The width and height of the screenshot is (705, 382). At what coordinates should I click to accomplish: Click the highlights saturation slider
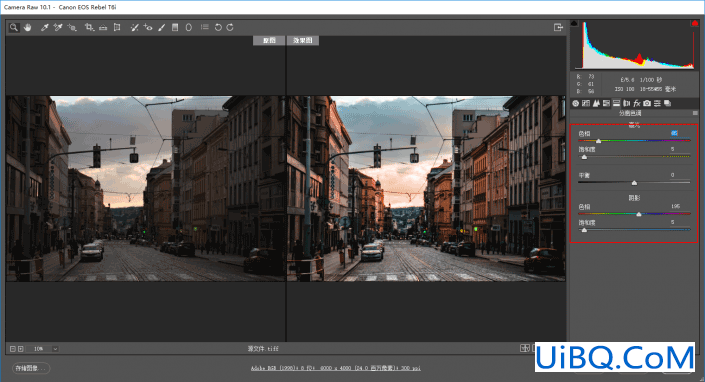pyautogui.click(x=634, y=157)
